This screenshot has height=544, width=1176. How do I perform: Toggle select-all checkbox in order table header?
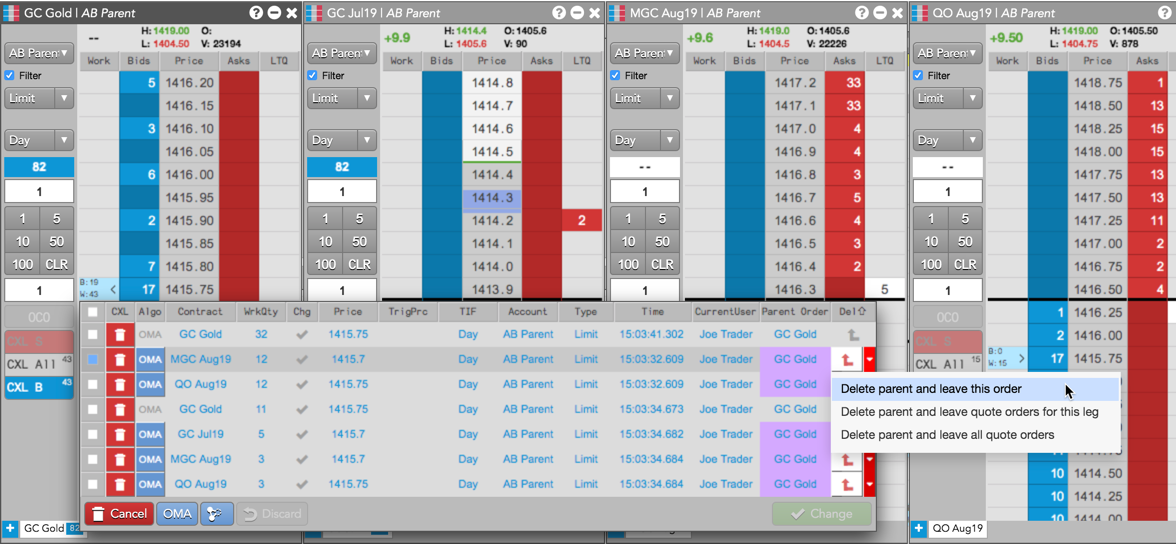[x=92, y=311]
